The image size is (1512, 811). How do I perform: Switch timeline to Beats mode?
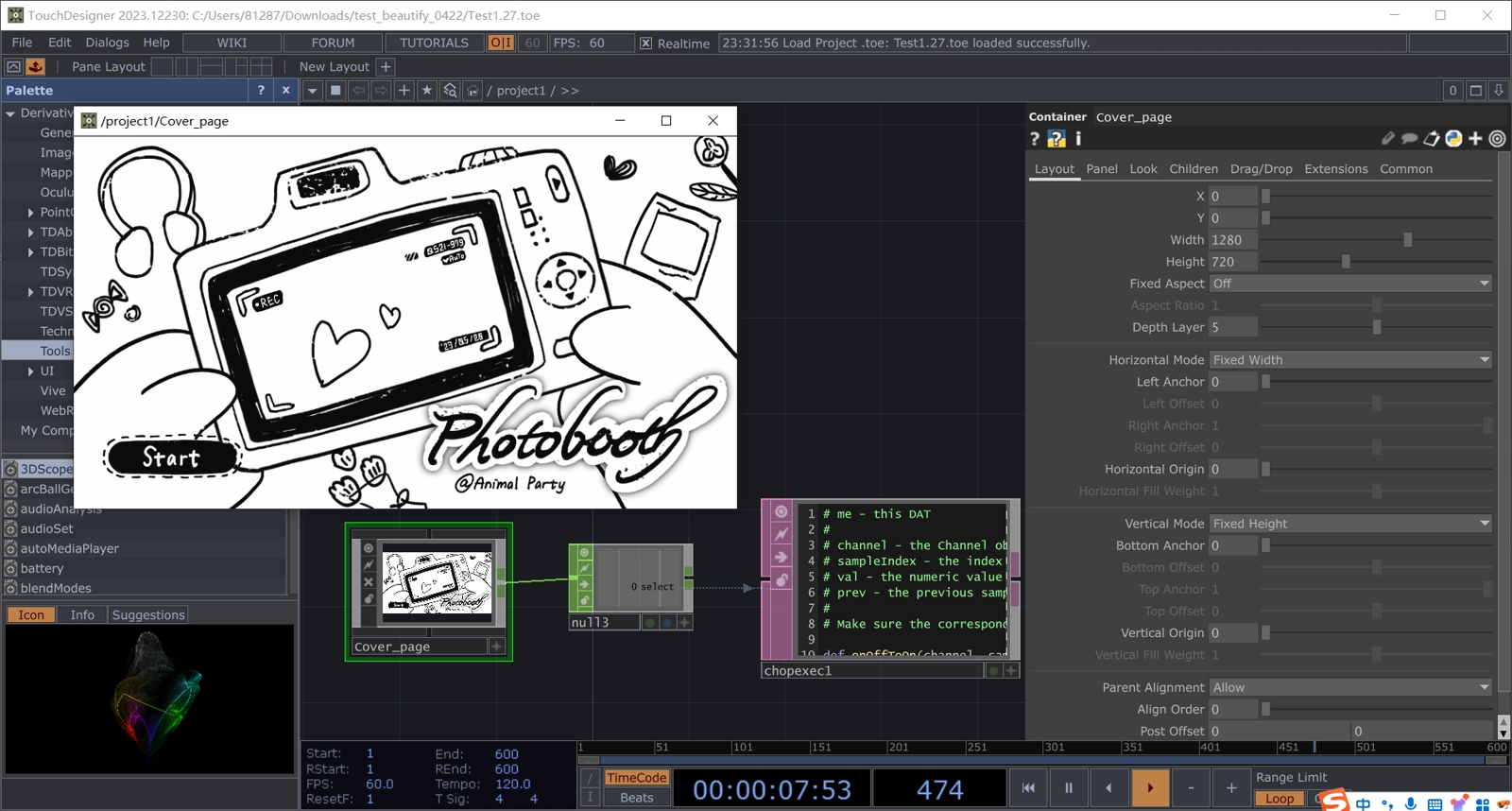636,798
